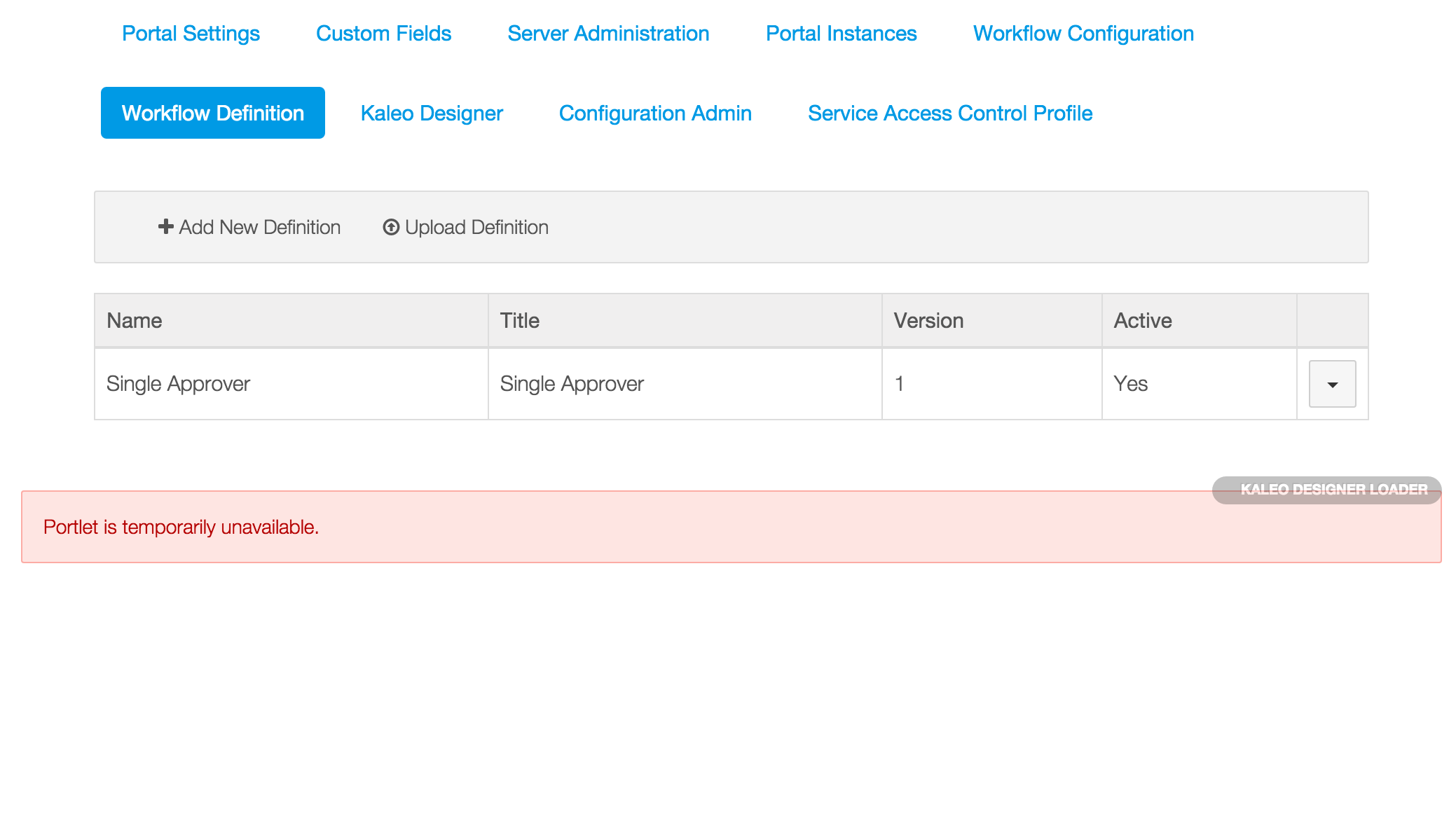The width and height of the screenshot is (1456, 821).
Task: Open the Custom Fields tab
Action: (383, 34)
